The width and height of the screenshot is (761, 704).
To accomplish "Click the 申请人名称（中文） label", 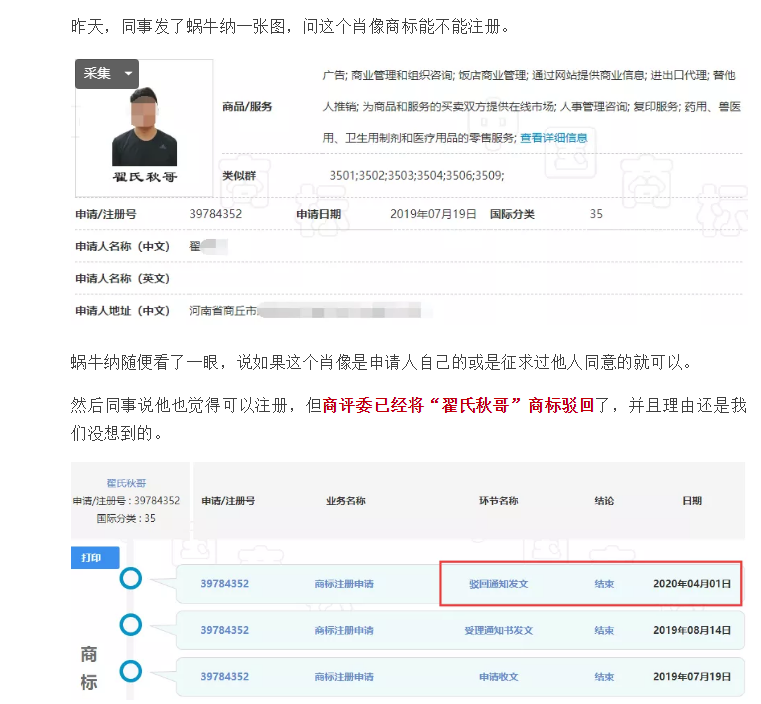I will pyautogui.click(x=122, y=246).
